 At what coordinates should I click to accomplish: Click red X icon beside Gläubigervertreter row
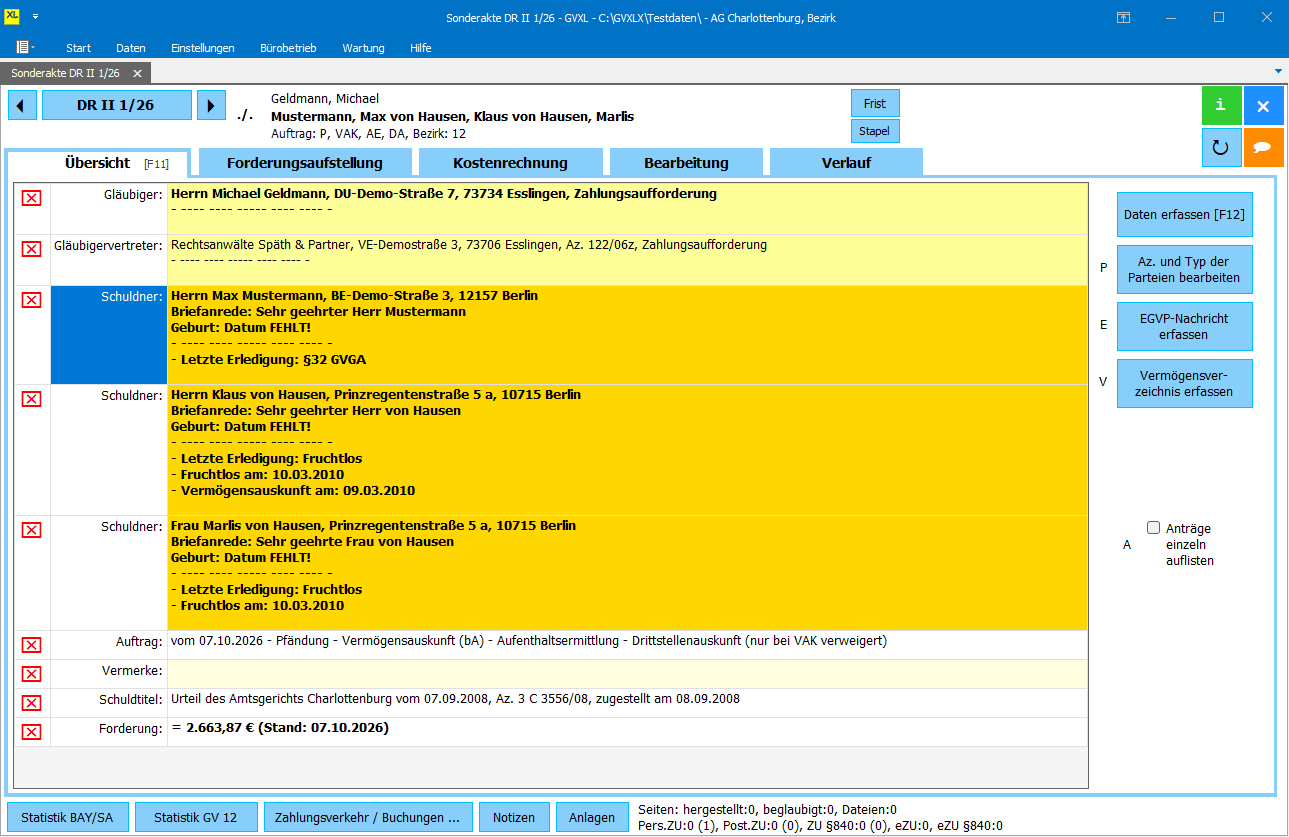pyautogui.click(x=32, y=249)
